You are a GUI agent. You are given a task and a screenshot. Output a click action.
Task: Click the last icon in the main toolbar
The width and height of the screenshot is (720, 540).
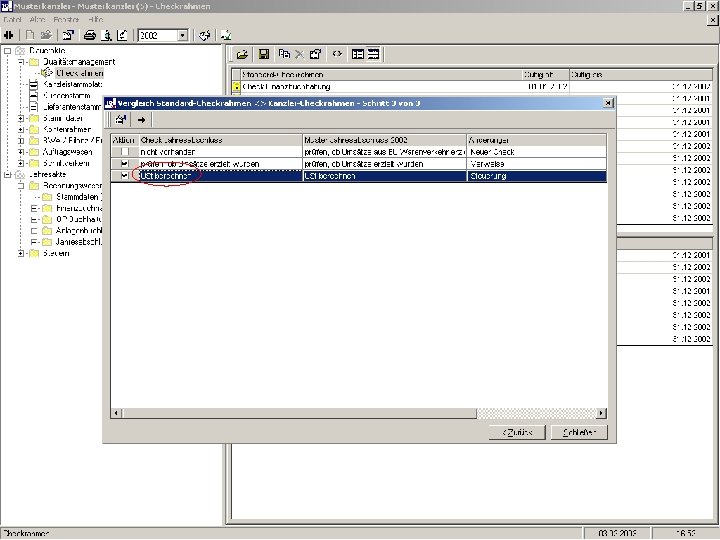click(x=226, y=35)
